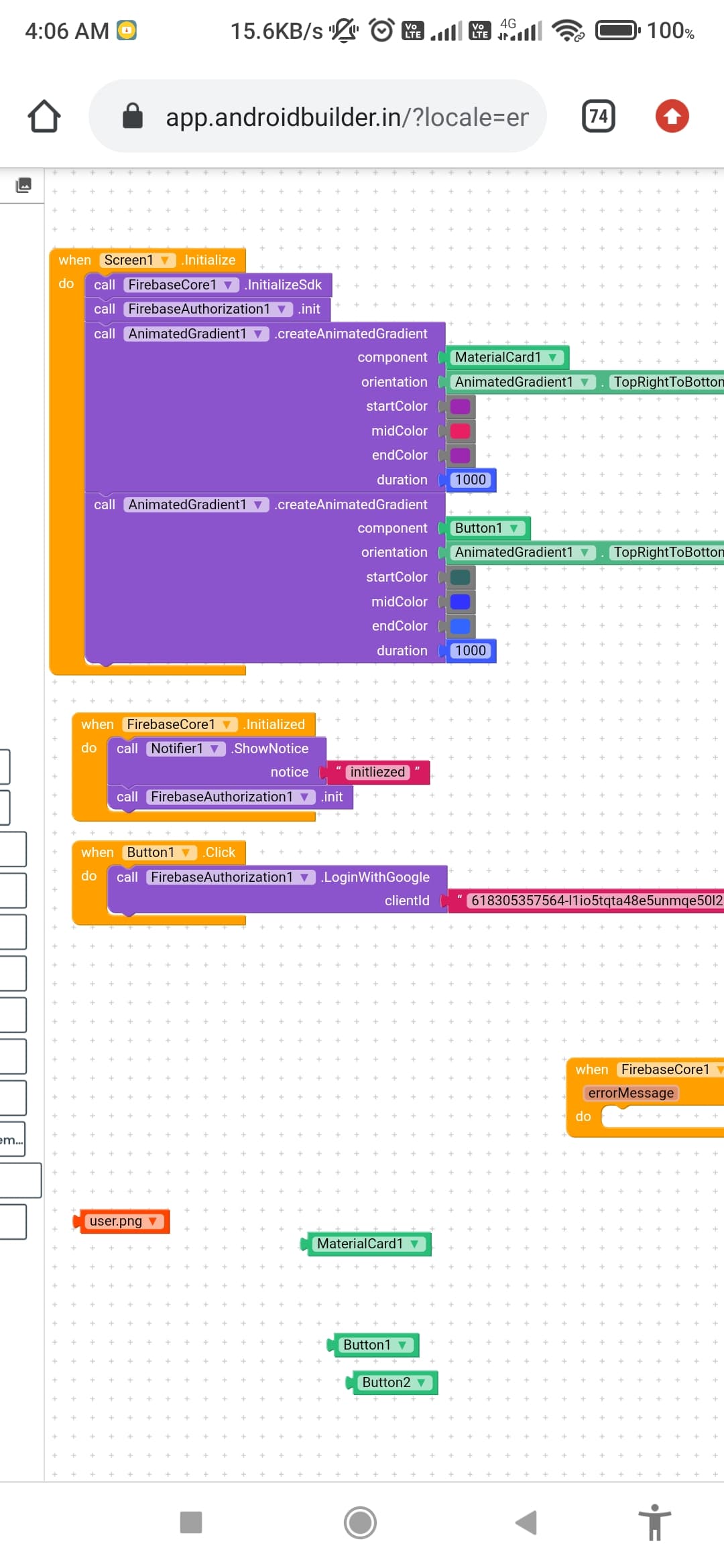Open FirebaseAuthorization1 dropdown in Initialized init call
The image size is (724, 1568).
coord(231,797)
